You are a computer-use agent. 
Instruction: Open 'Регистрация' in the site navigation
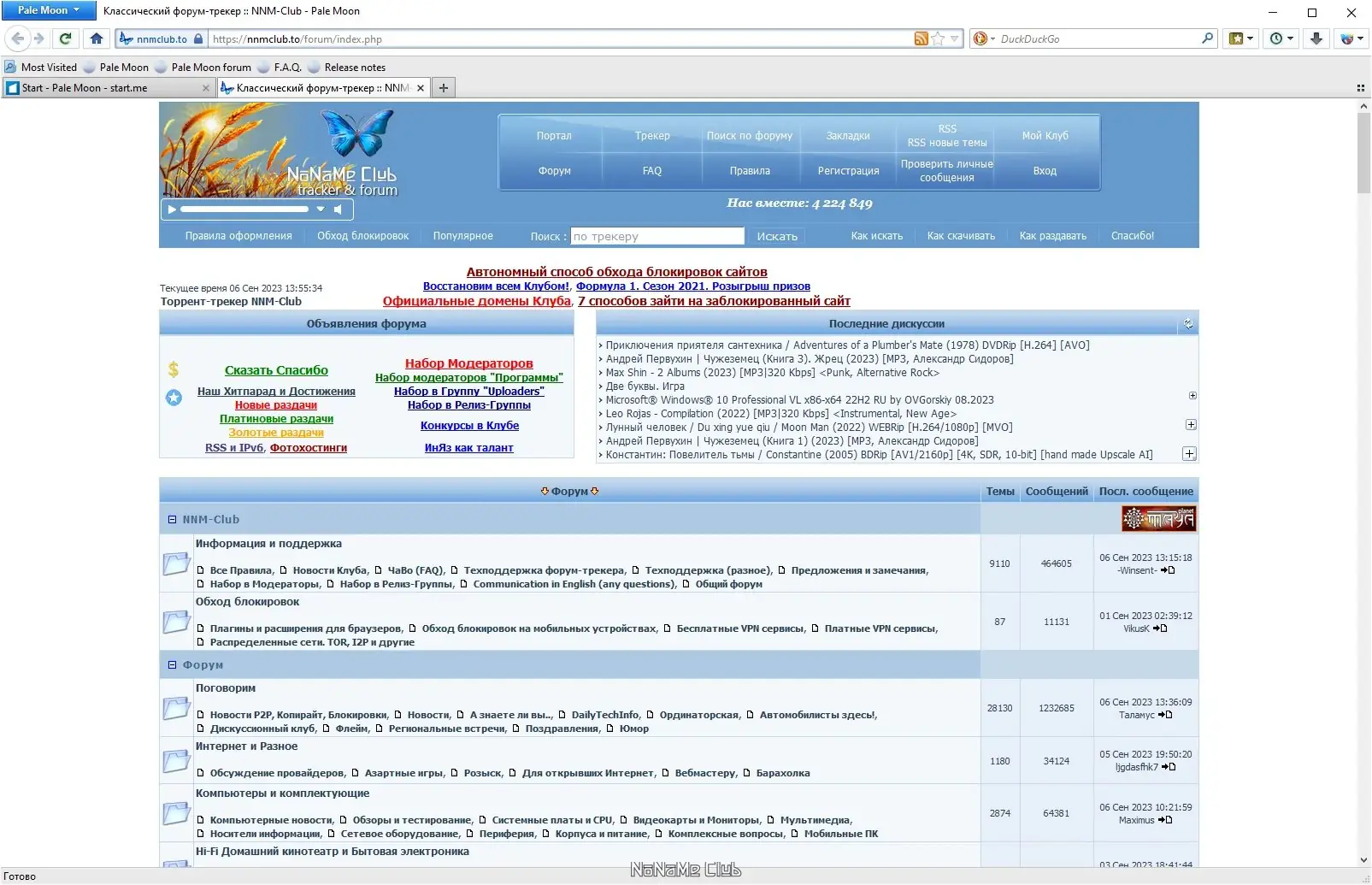[x=848, y=171]
